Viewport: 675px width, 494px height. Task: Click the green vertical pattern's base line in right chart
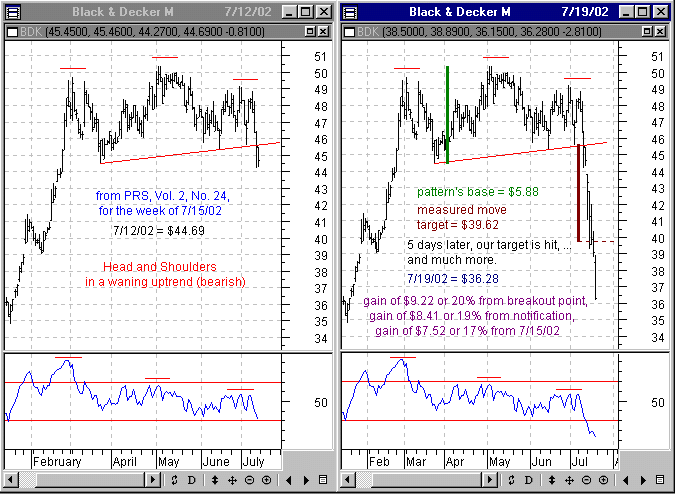coord(448,115)
